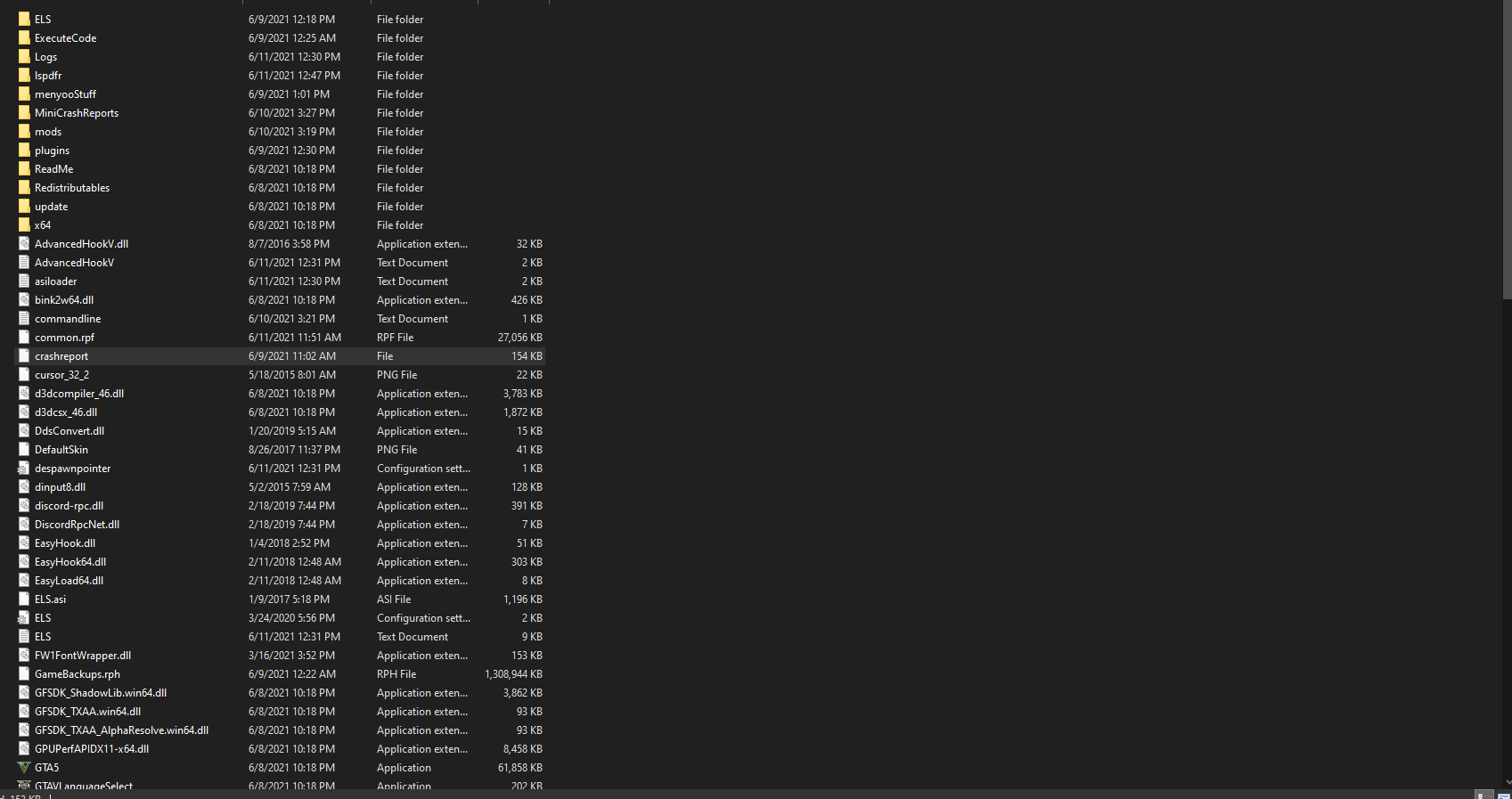Select the EasyHook.dll file icon

pyautogui.click(x=24, y=542)
